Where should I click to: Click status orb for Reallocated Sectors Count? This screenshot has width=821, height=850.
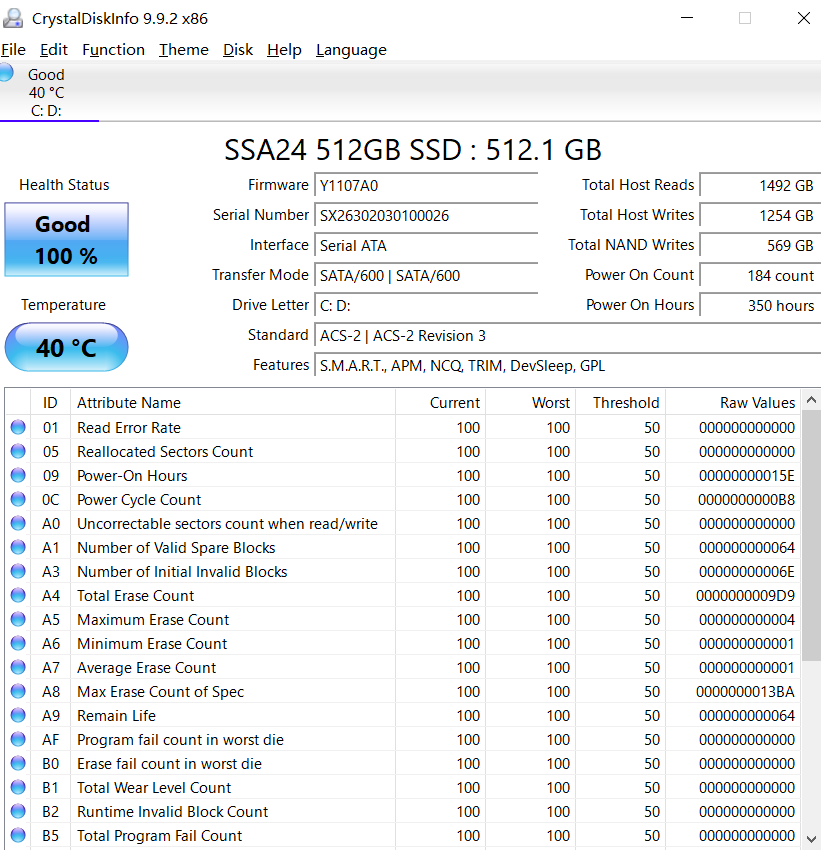tap(18, 451)
